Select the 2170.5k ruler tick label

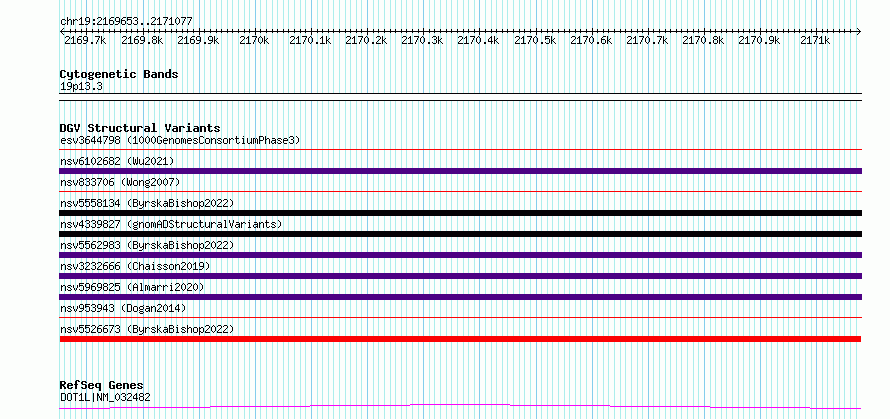point(535,40)
